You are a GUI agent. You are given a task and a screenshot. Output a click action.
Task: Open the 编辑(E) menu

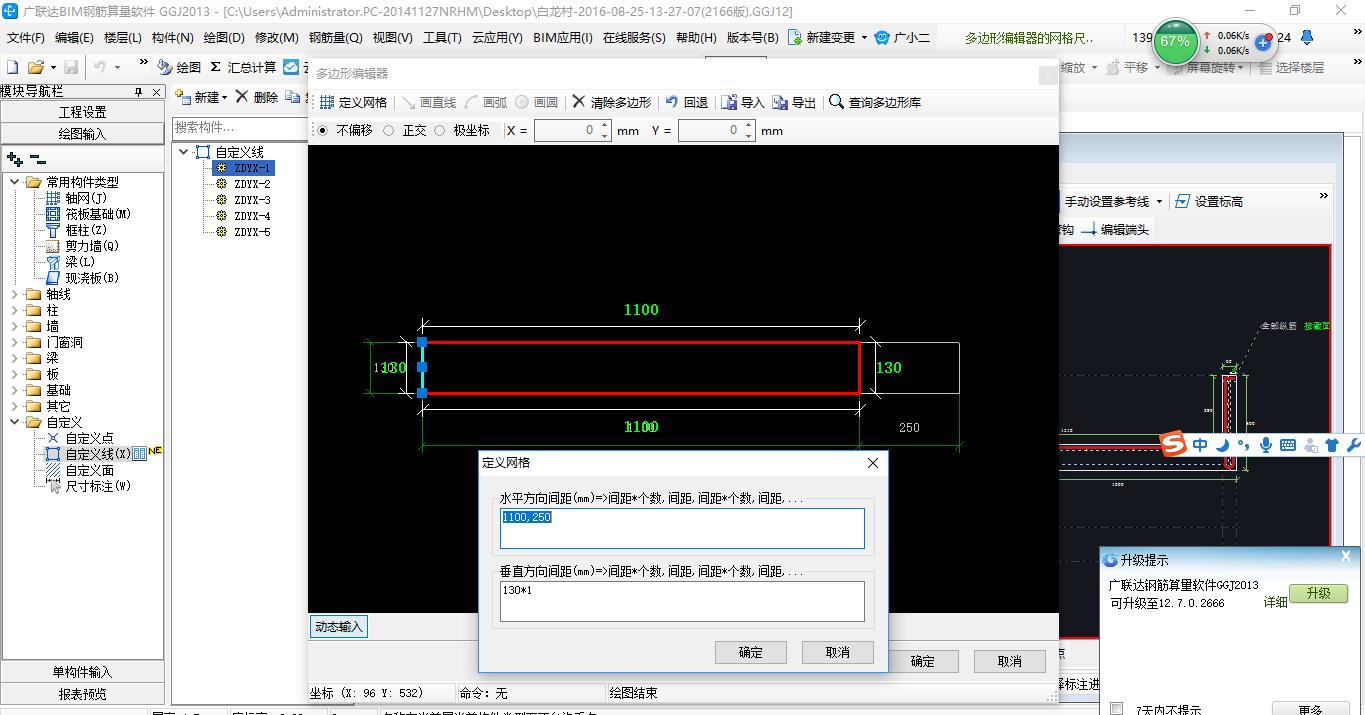click(x=74, y=38)
